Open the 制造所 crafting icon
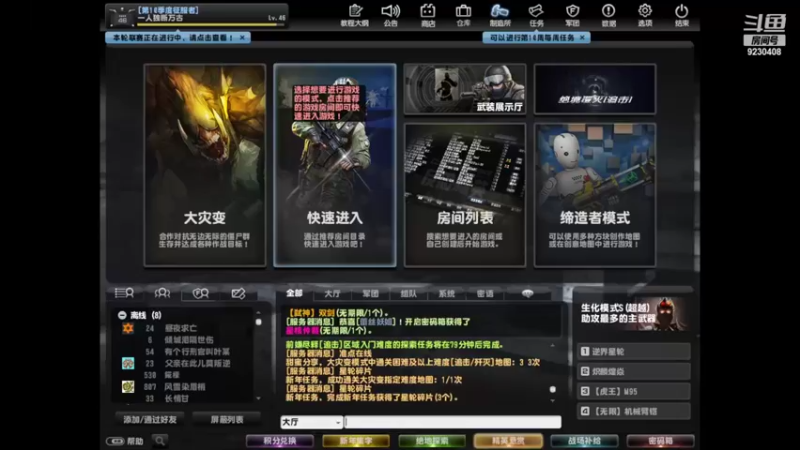The width and height of the screenshot is (800, 450). point(500,15)
